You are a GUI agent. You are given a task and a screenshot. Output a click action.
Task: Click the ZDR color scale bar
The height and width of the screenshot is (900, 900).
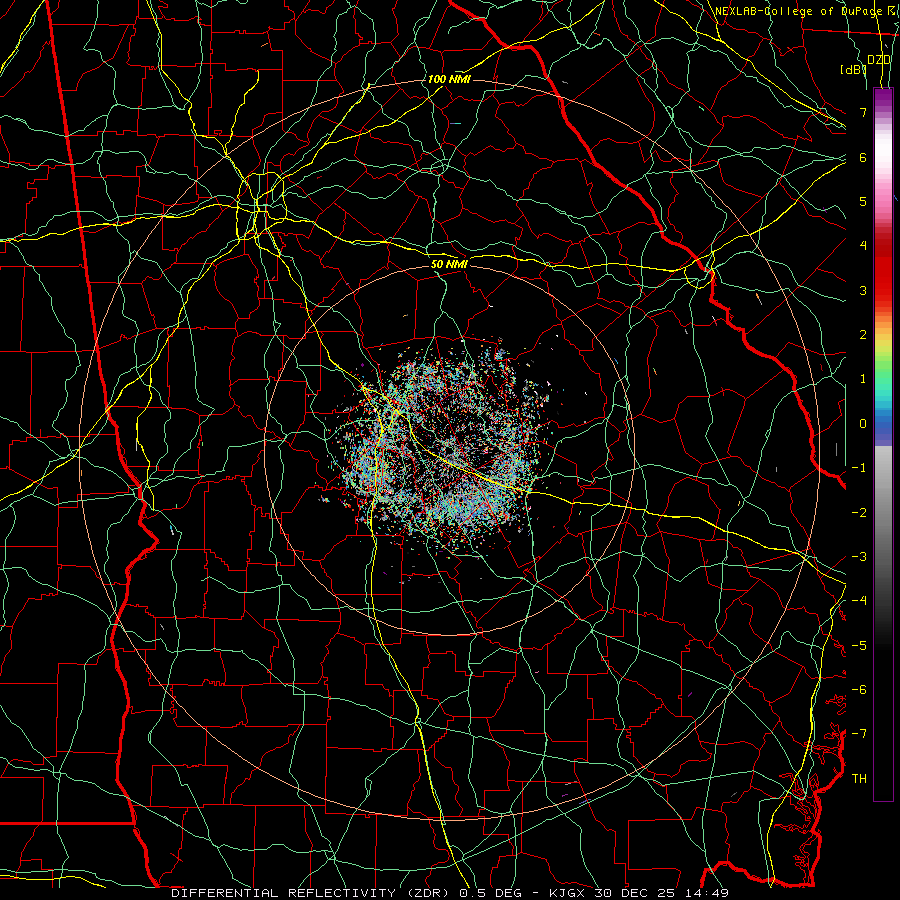(x=883, y=444)
